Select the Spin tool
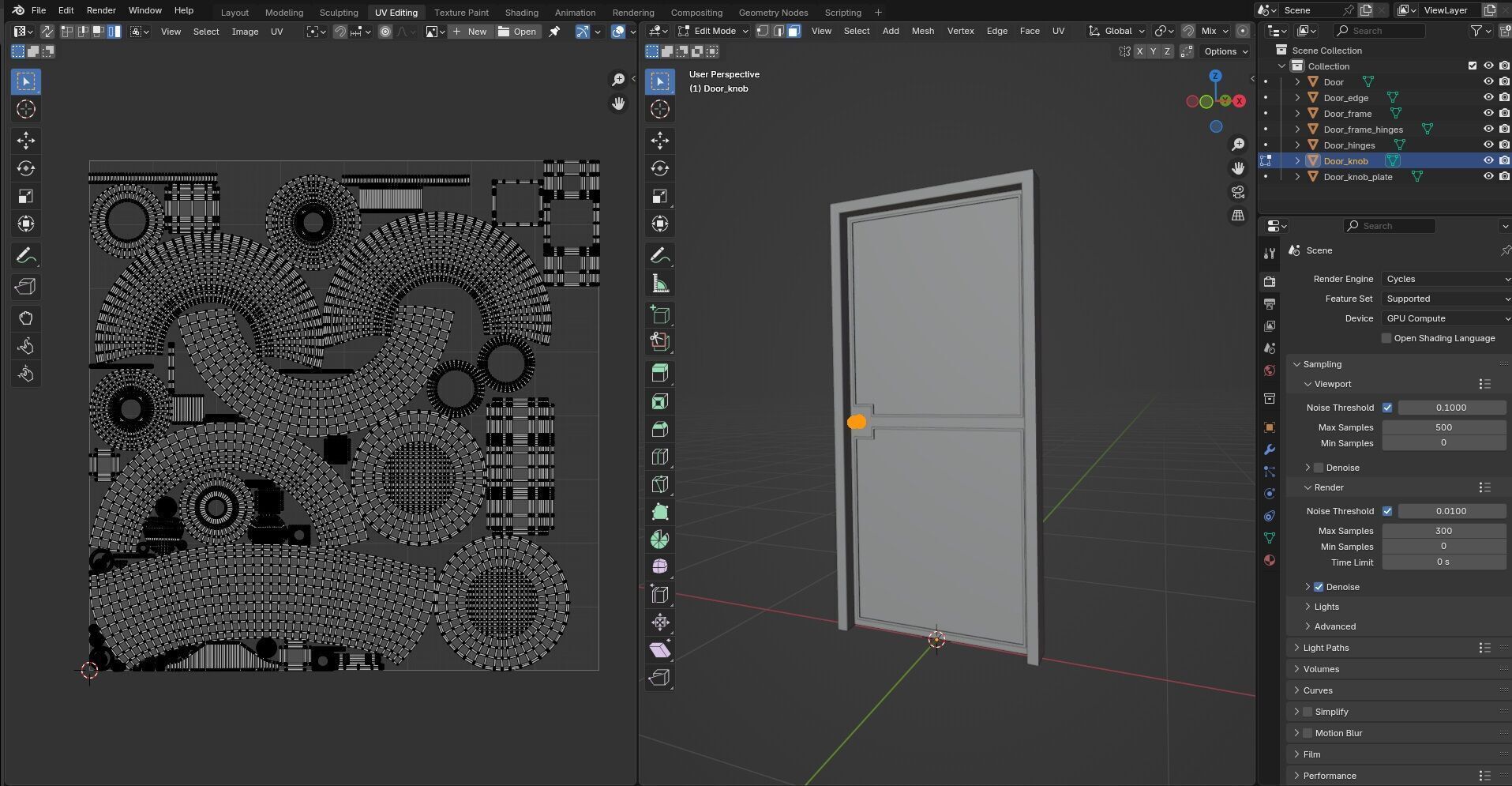 [660, 540]
